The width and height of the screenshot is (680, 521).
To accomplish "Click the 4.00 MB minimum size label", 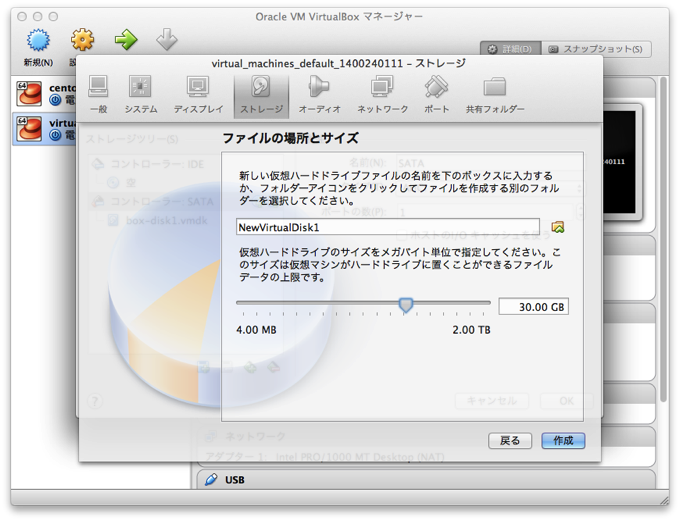I will pos(256,330).
